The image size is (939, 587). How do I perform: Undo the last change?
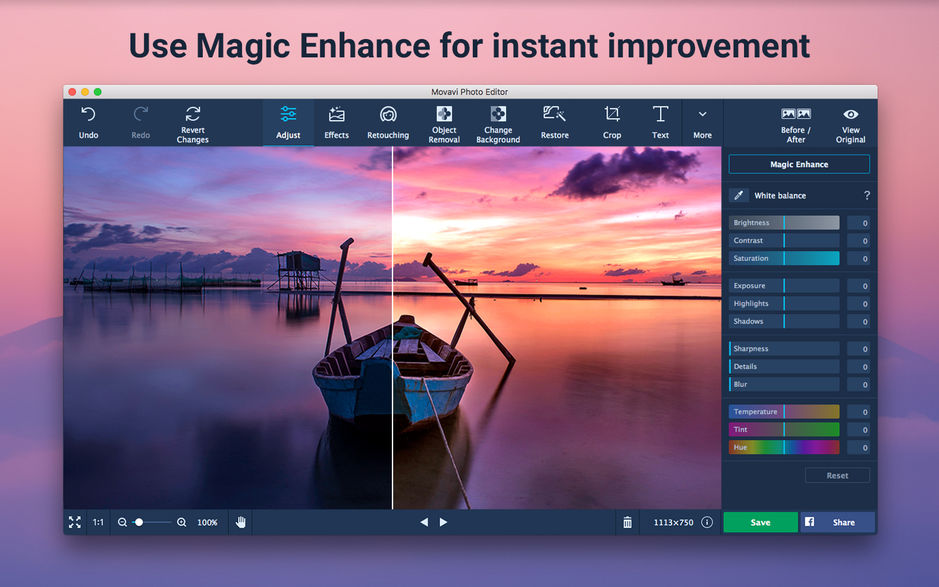pos(88,121)
